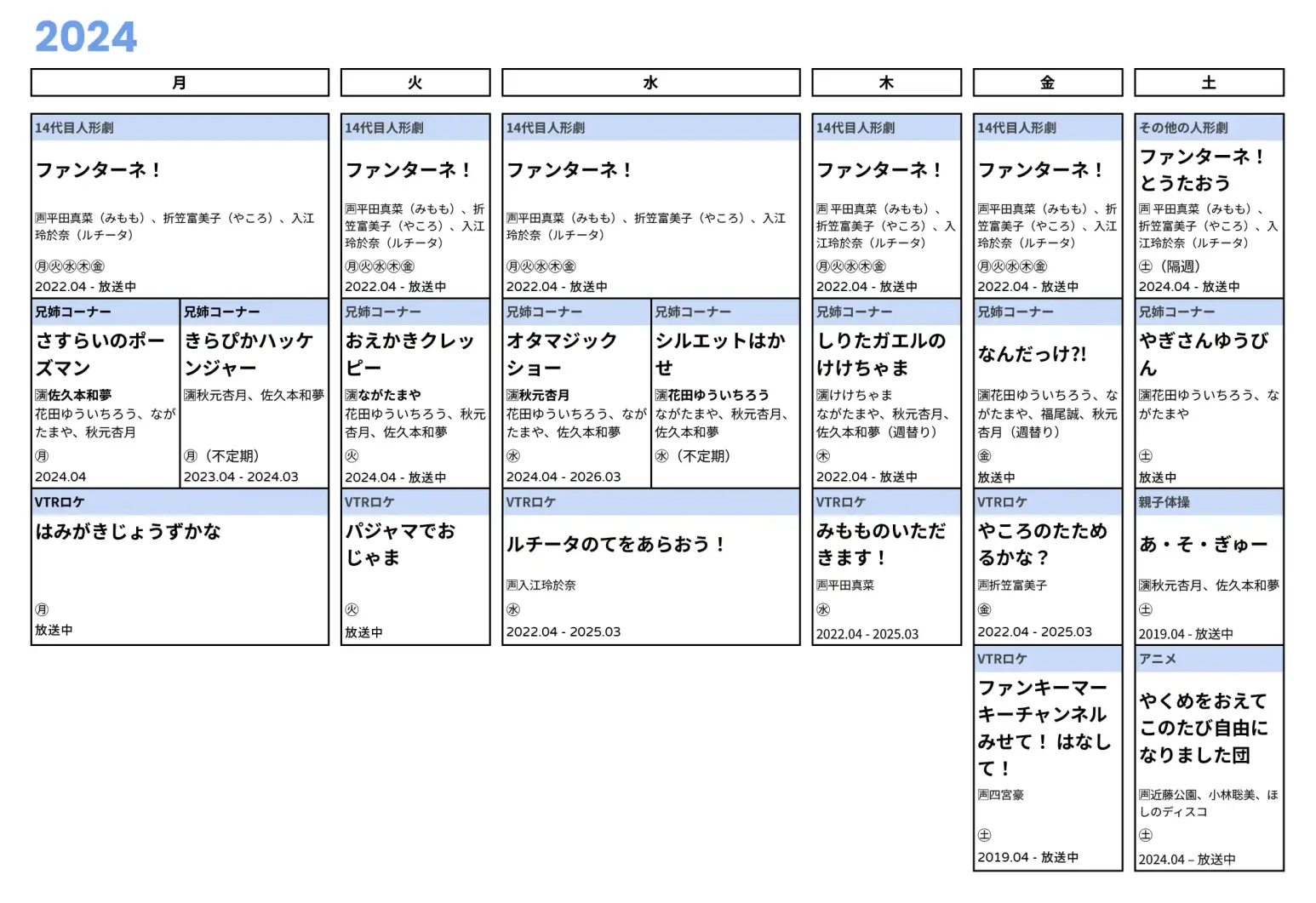Open the なんだっけ?! program title
The height and width of the screenshot is (903, 1316).
(x=1032, y=354)
